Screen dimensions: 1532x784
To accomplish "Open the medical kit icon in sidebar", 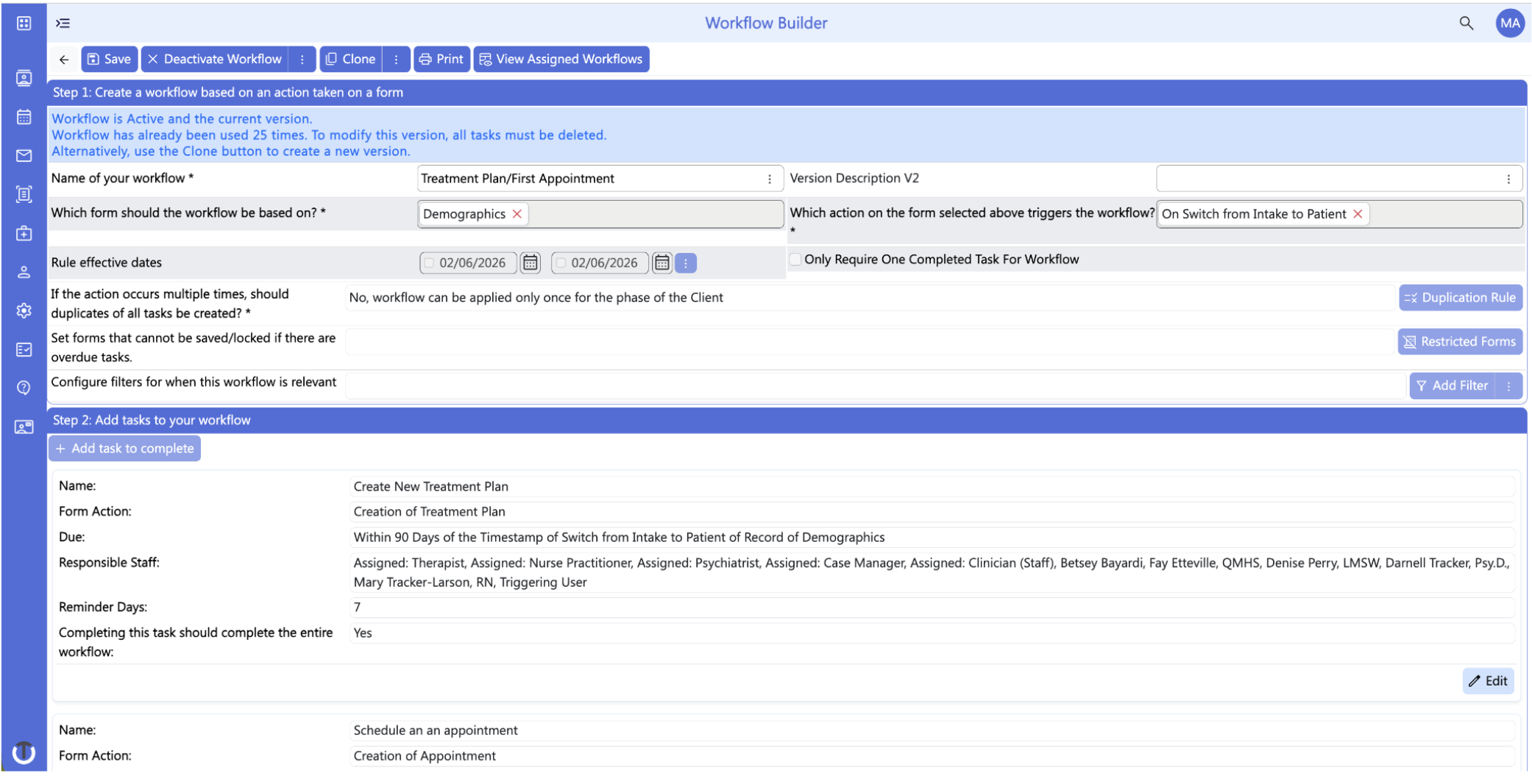I will tap(24, 233).
